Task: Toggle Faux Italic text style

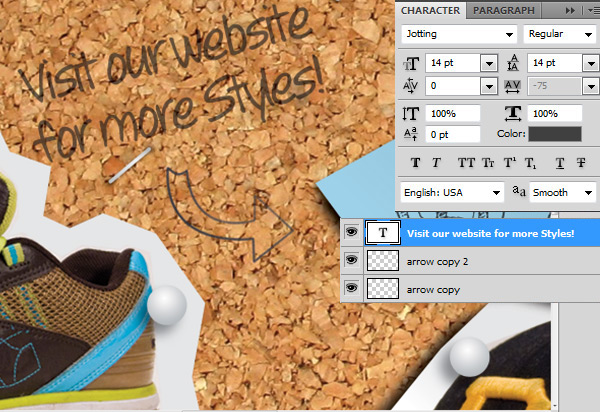Action: pyautogui.click(x=436, y=163)
